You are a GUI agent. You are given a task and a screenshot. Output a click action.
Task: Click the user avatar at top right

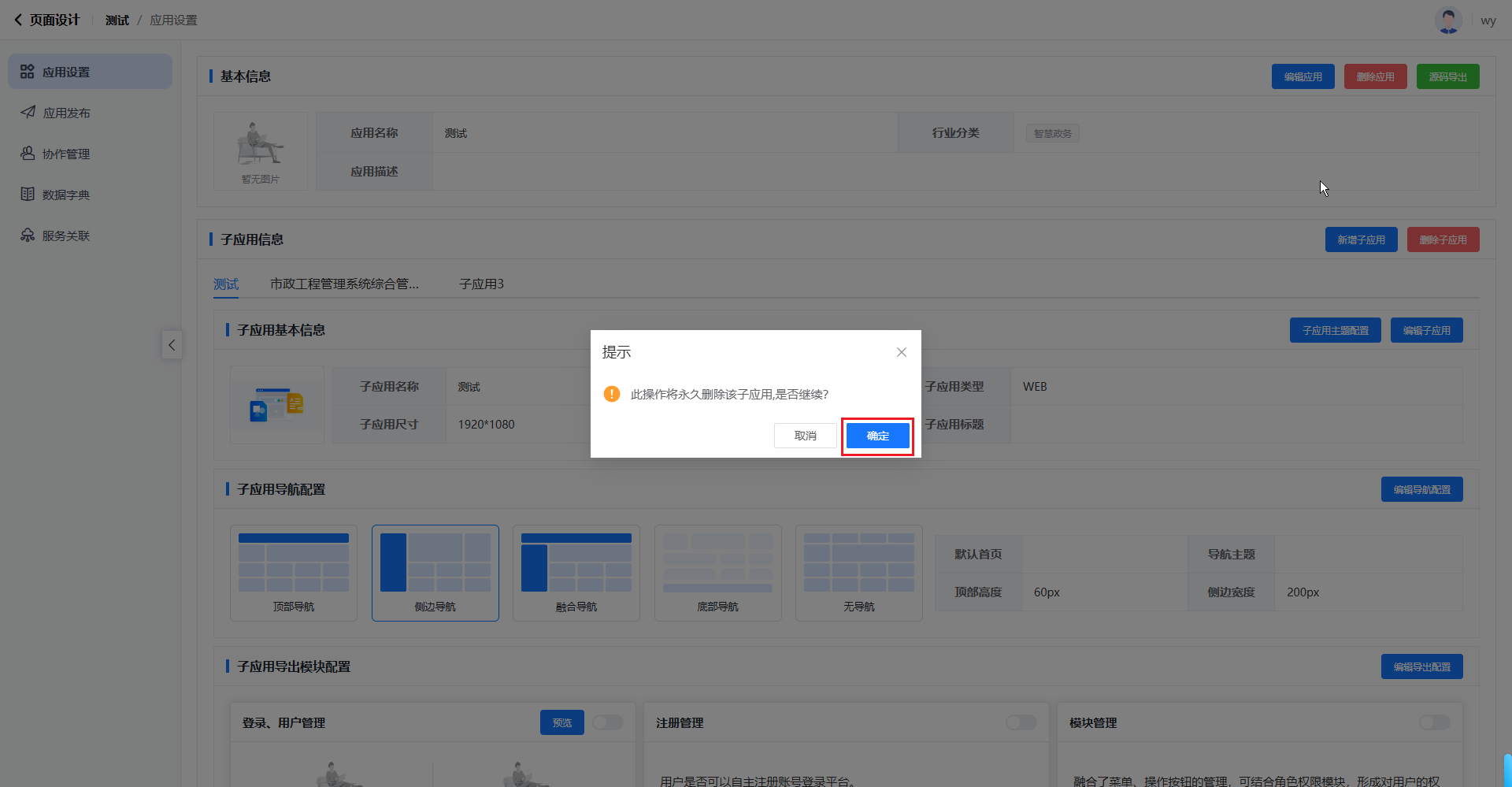[1447, 20]
